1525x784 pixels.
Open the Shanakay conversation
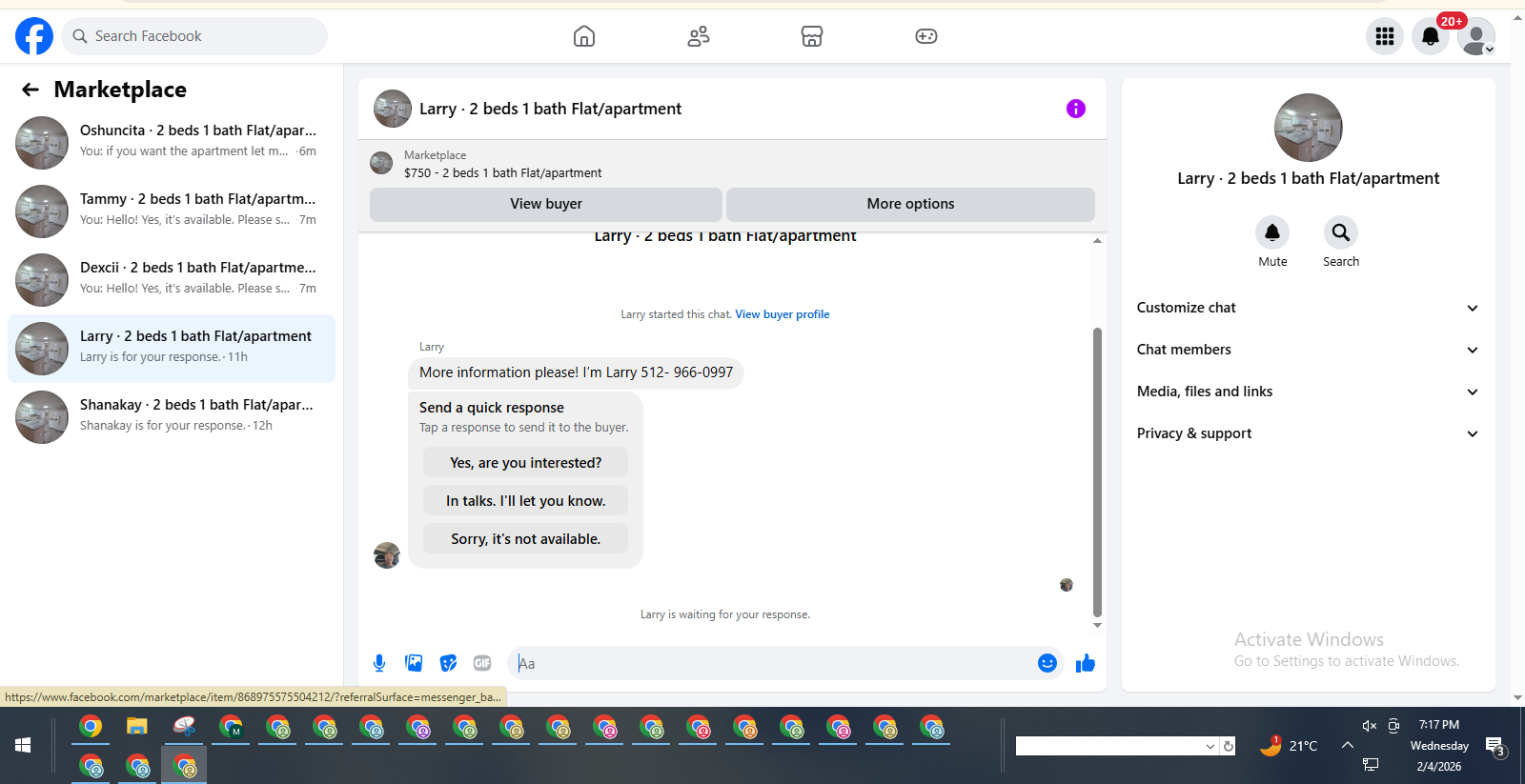tap(172, 417)
